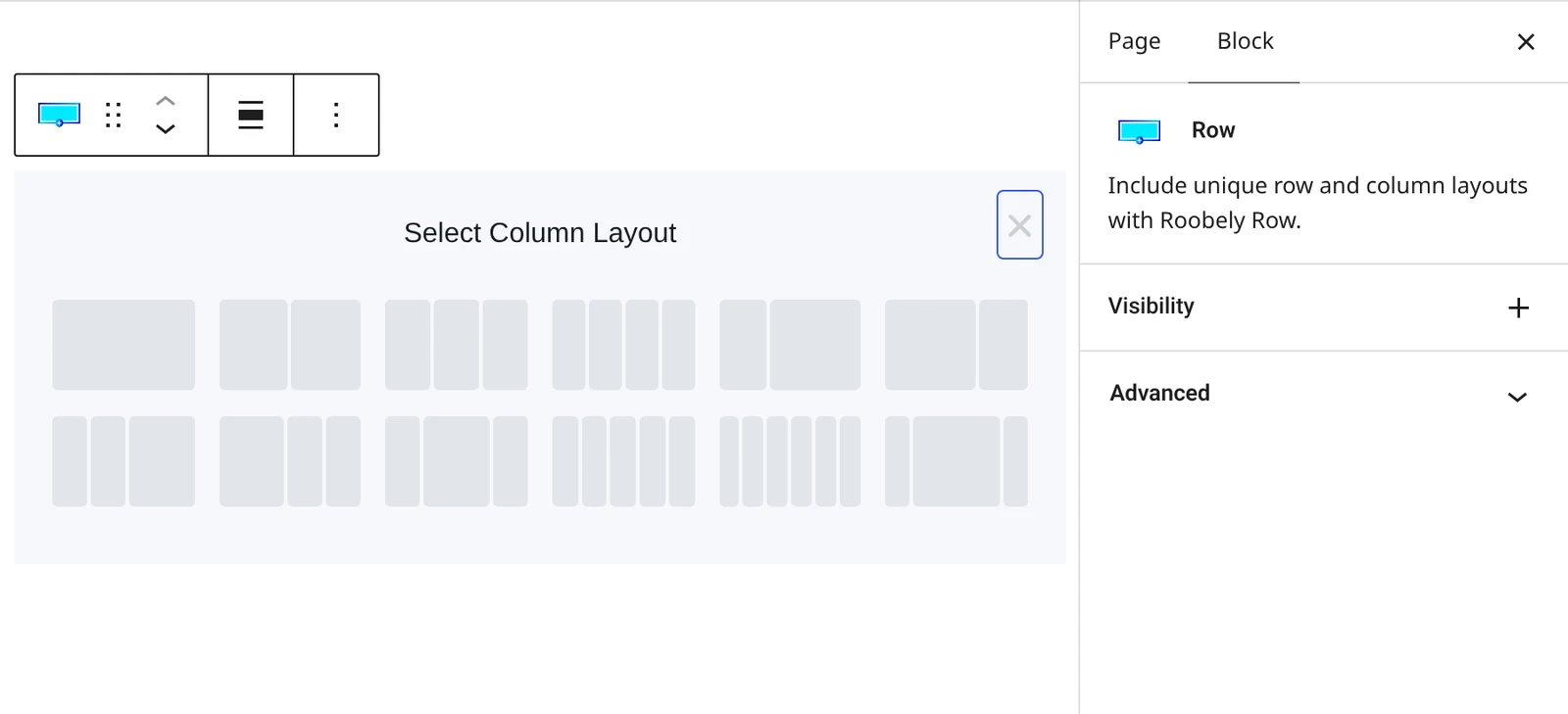Click the drag handle in block toolbar
The height and width of the screenshot is (714, 1568).
click(114, 115)
